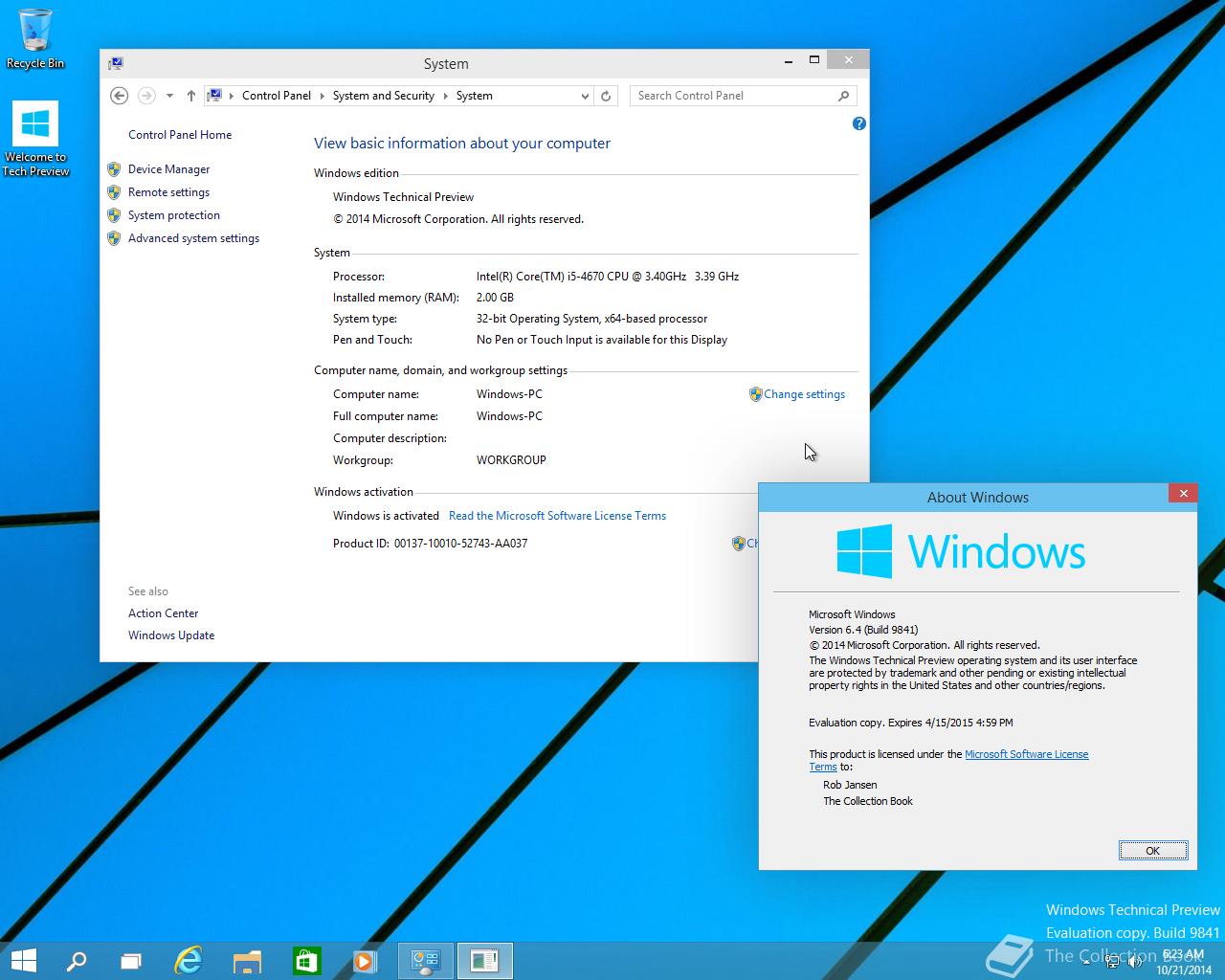Select the Control Panel breadcrumb
The width and height of the screenshot is (1225, 980).
coord(277,96)
